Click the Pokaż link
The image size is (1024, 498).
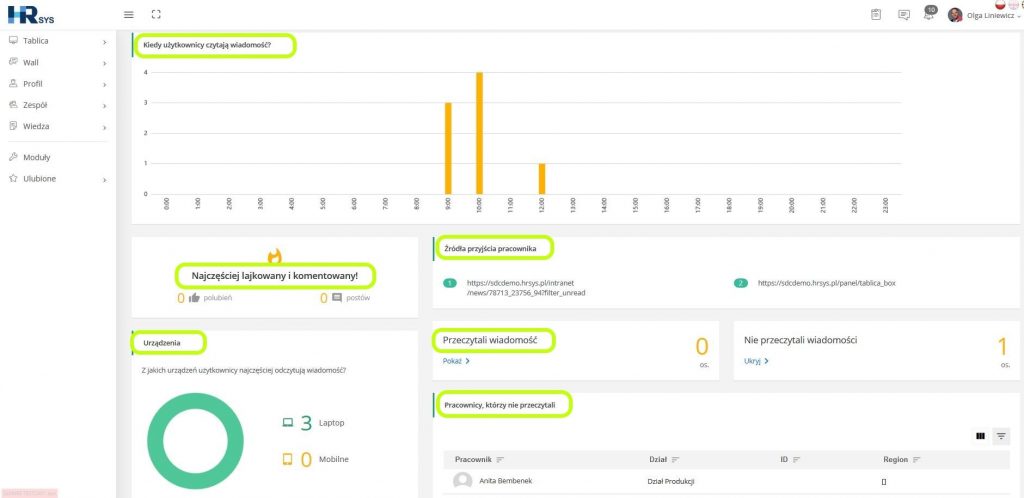(x=456, y=360)
